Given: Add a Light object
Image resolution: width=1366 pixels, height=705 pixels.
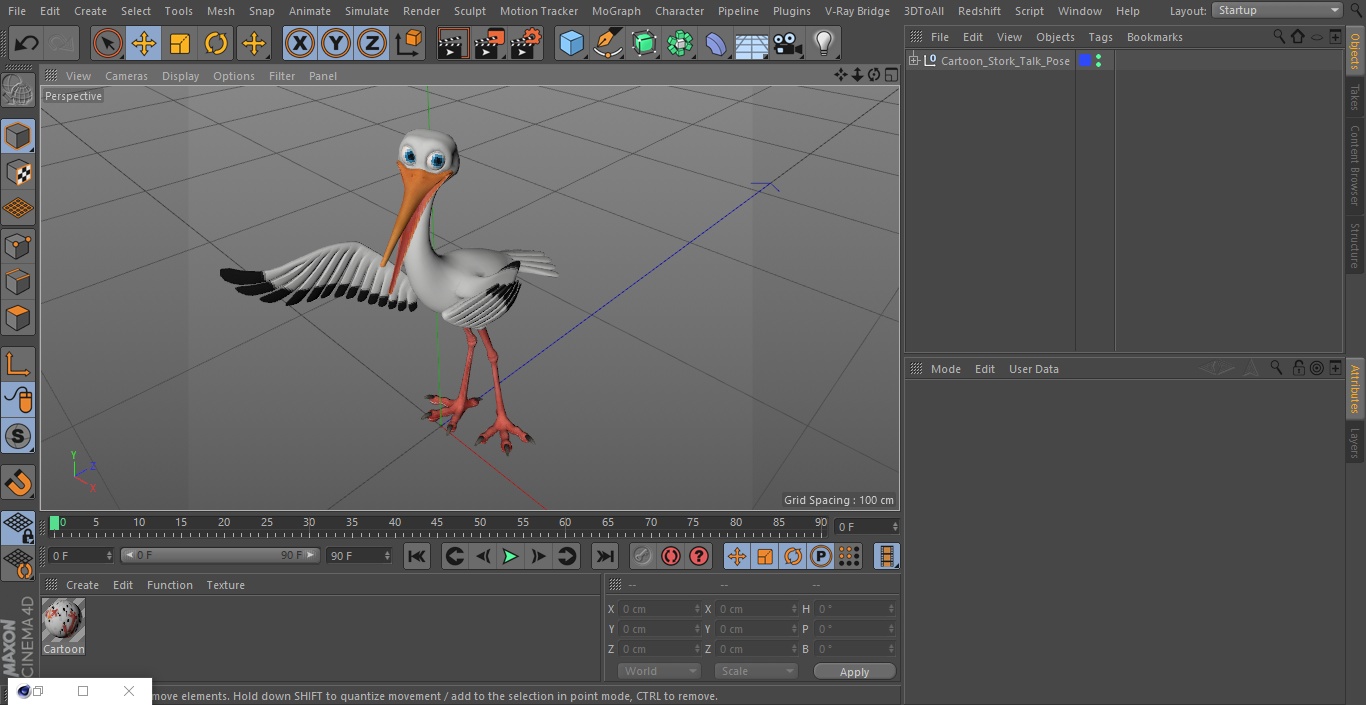Looking at the screenshot, I should coord(824,43).
